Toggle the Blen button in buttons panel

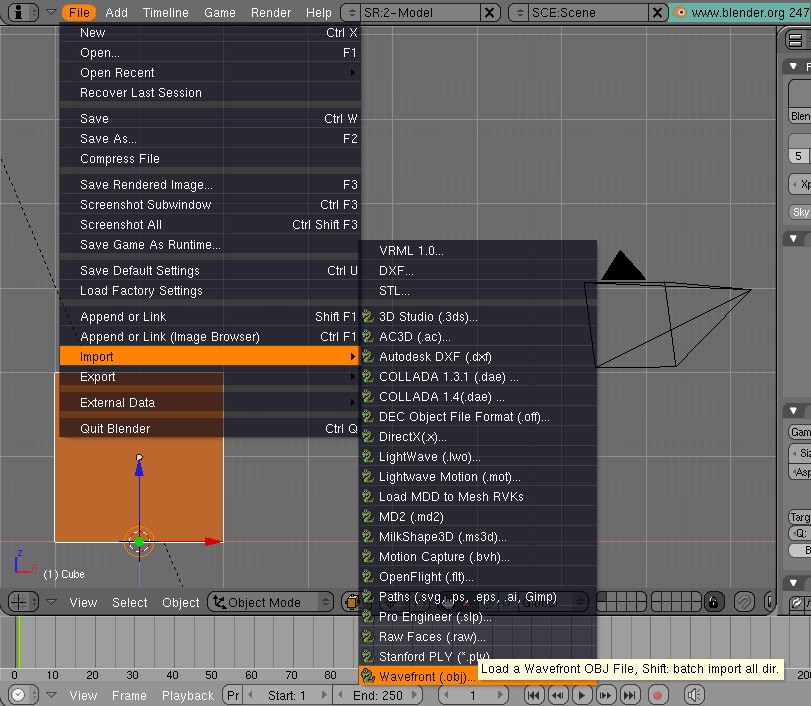(800, 116)
